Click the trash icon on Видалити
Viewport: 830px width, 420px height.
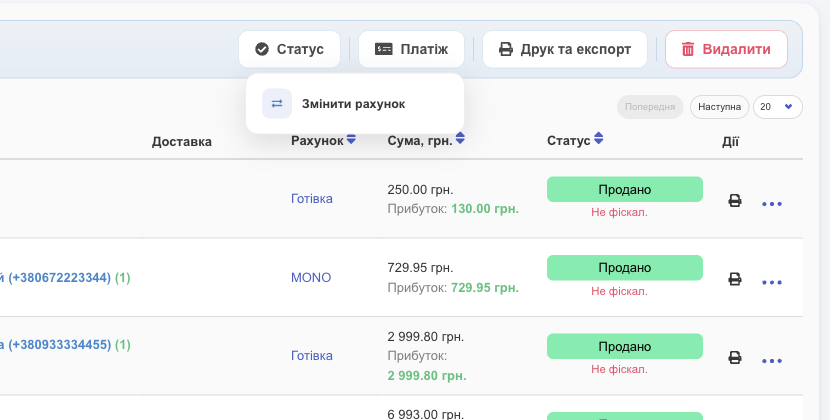tap(688, 49)
